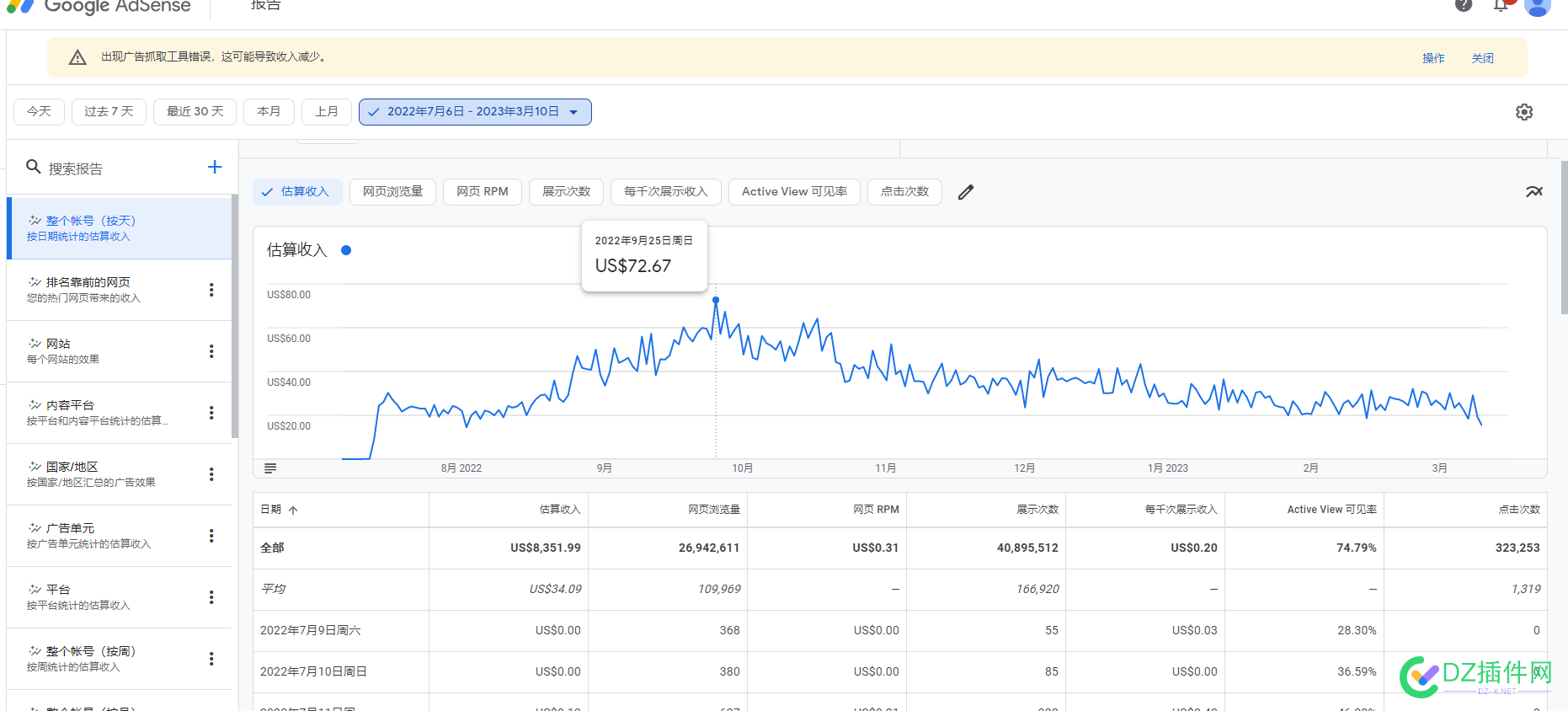Click the page vertical scrollbar
The image size is (1568, 711).
(1565, 238)
